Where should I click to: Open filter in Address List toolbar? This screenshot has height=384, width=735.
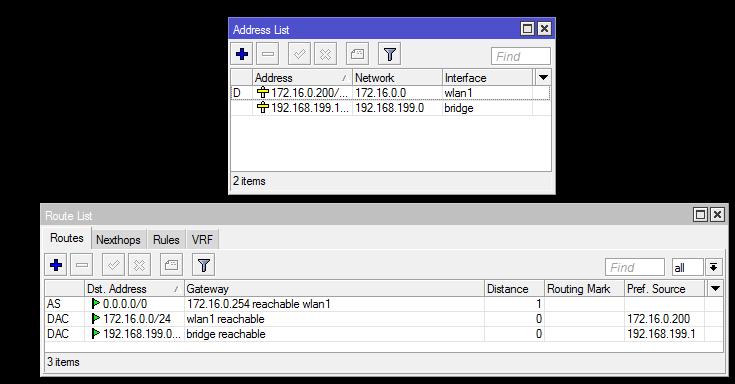click(390, 54)
